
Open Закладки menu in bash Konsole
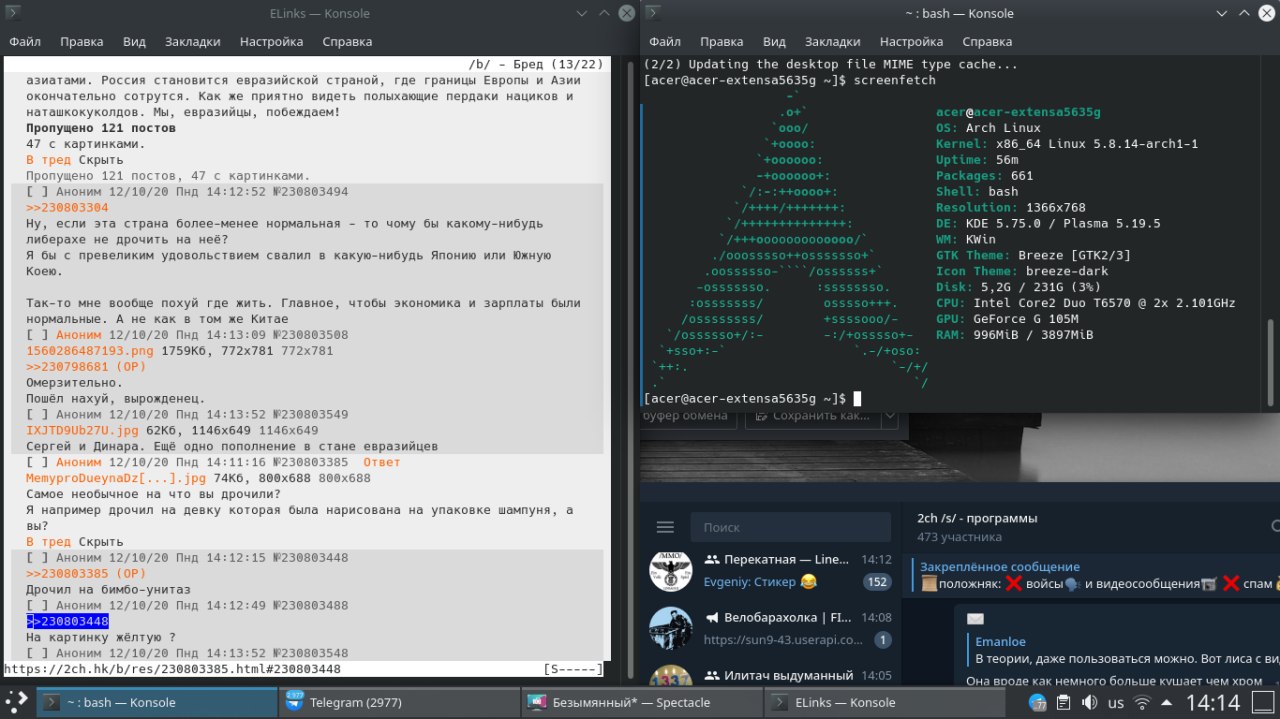pos(832,42)
